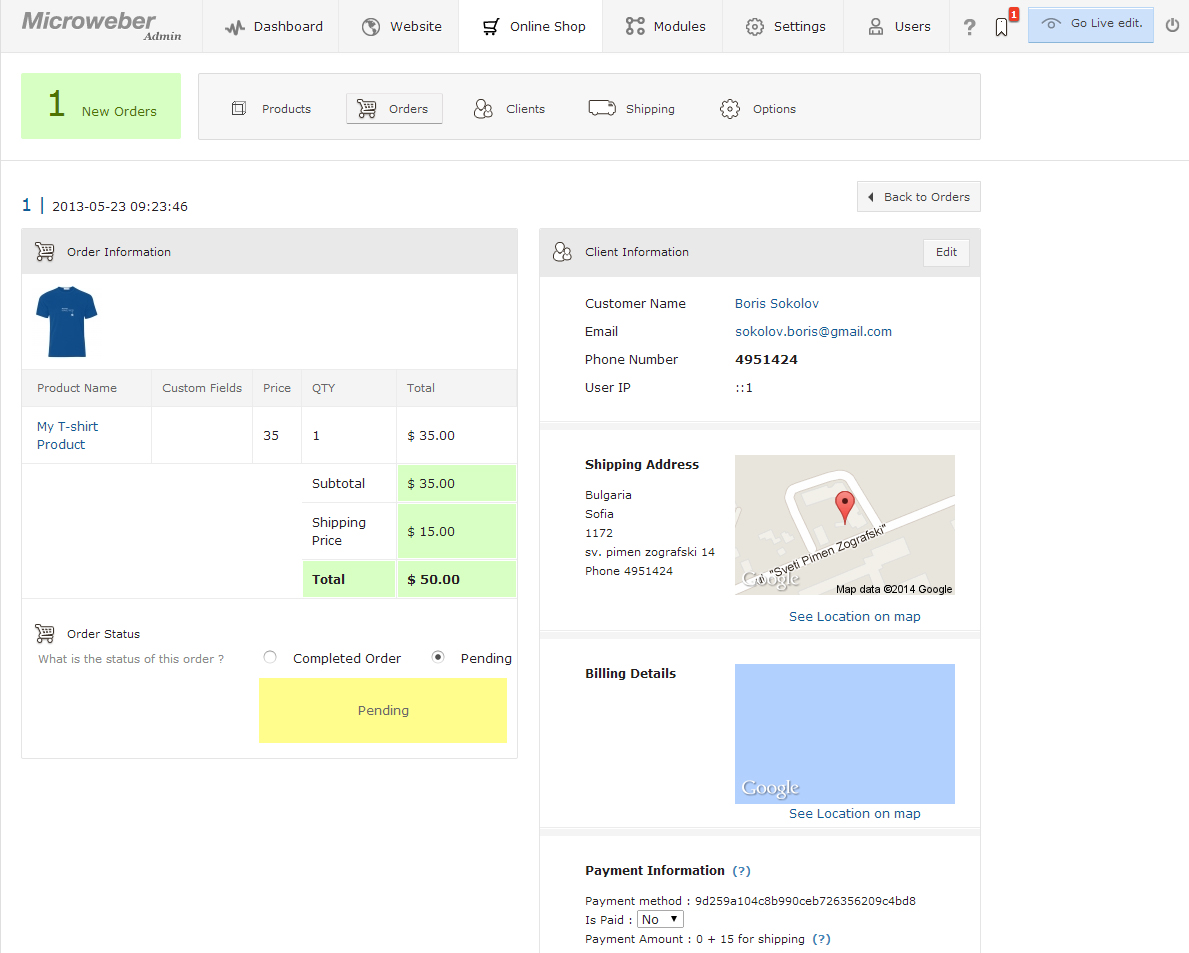Image resolution: width=1189 pixels, height=953 pixels.
Task: Change Is Paid dropdown to Yes
Action: (x=659, y=918)
